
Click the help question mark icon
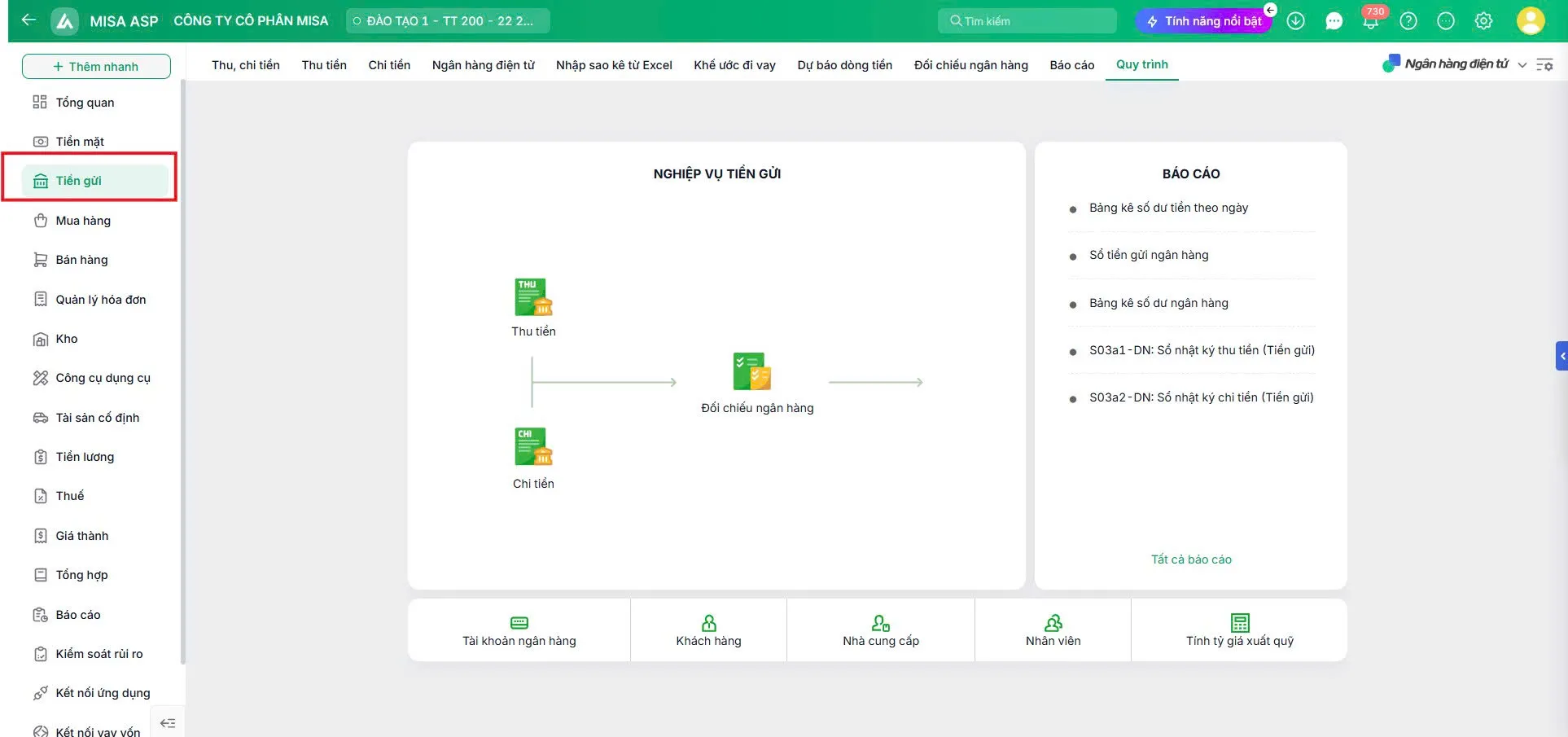tap(1408, 21)
